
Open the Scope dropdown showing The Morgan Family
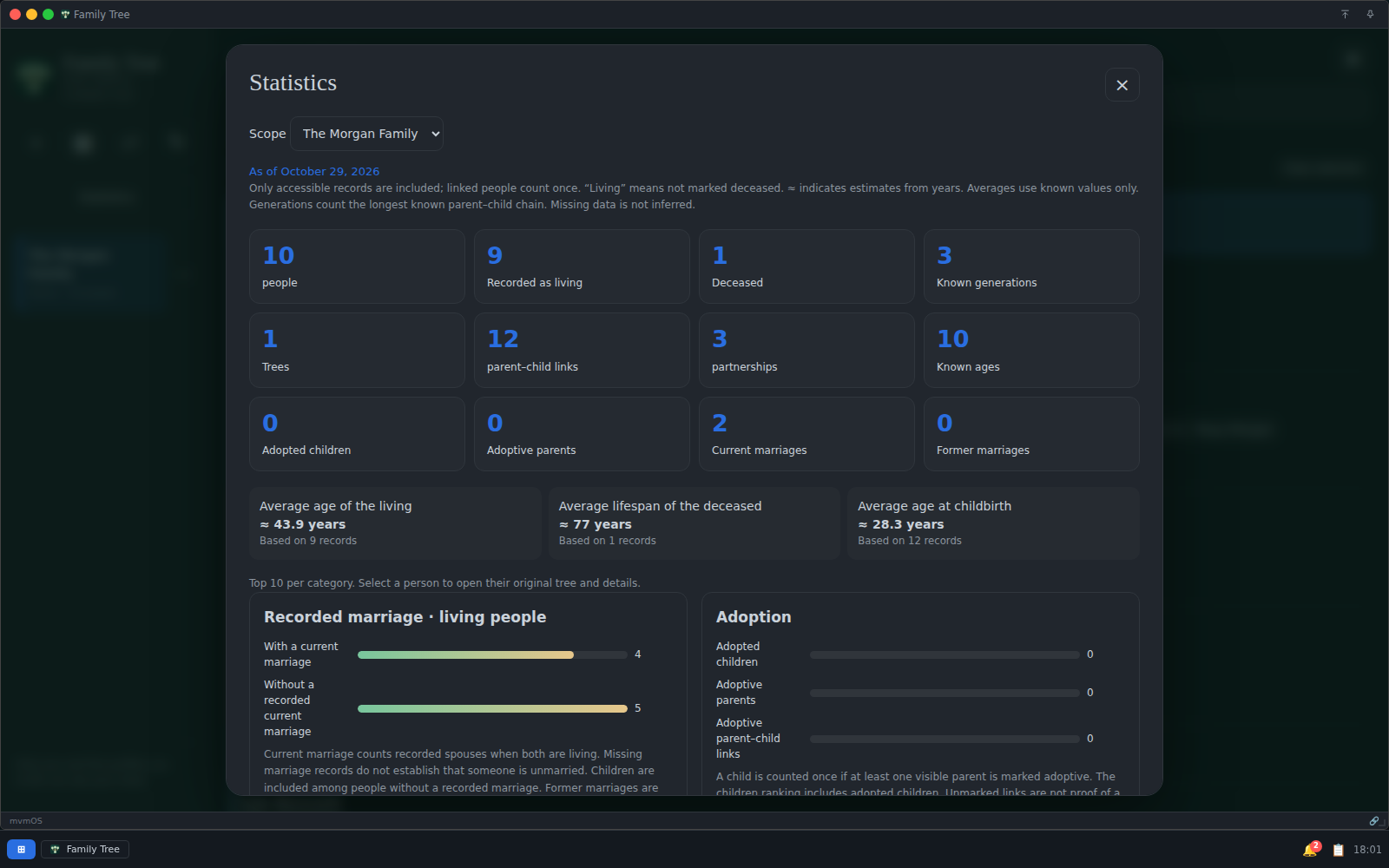[x=366, y=134]
